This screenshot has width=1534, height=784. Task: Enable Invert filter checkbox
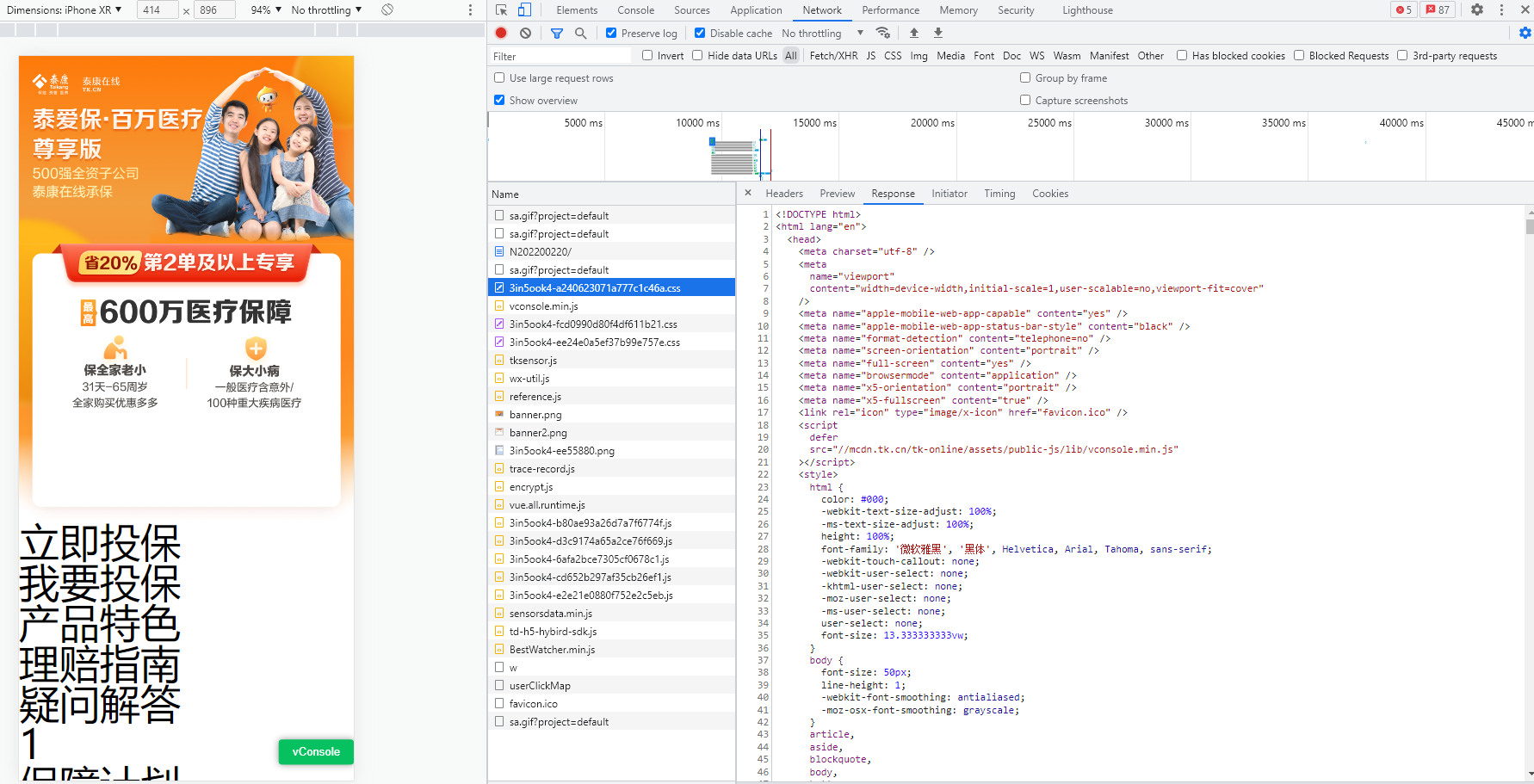pyautogui.click(x=647, y=55)
